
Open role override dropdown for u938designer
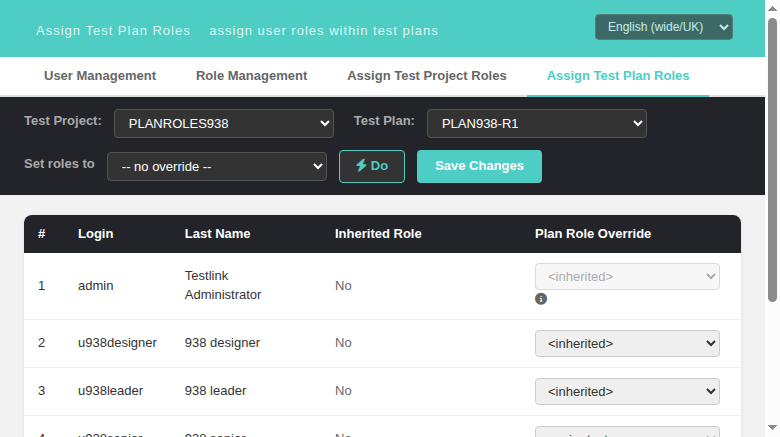point(627,343)
